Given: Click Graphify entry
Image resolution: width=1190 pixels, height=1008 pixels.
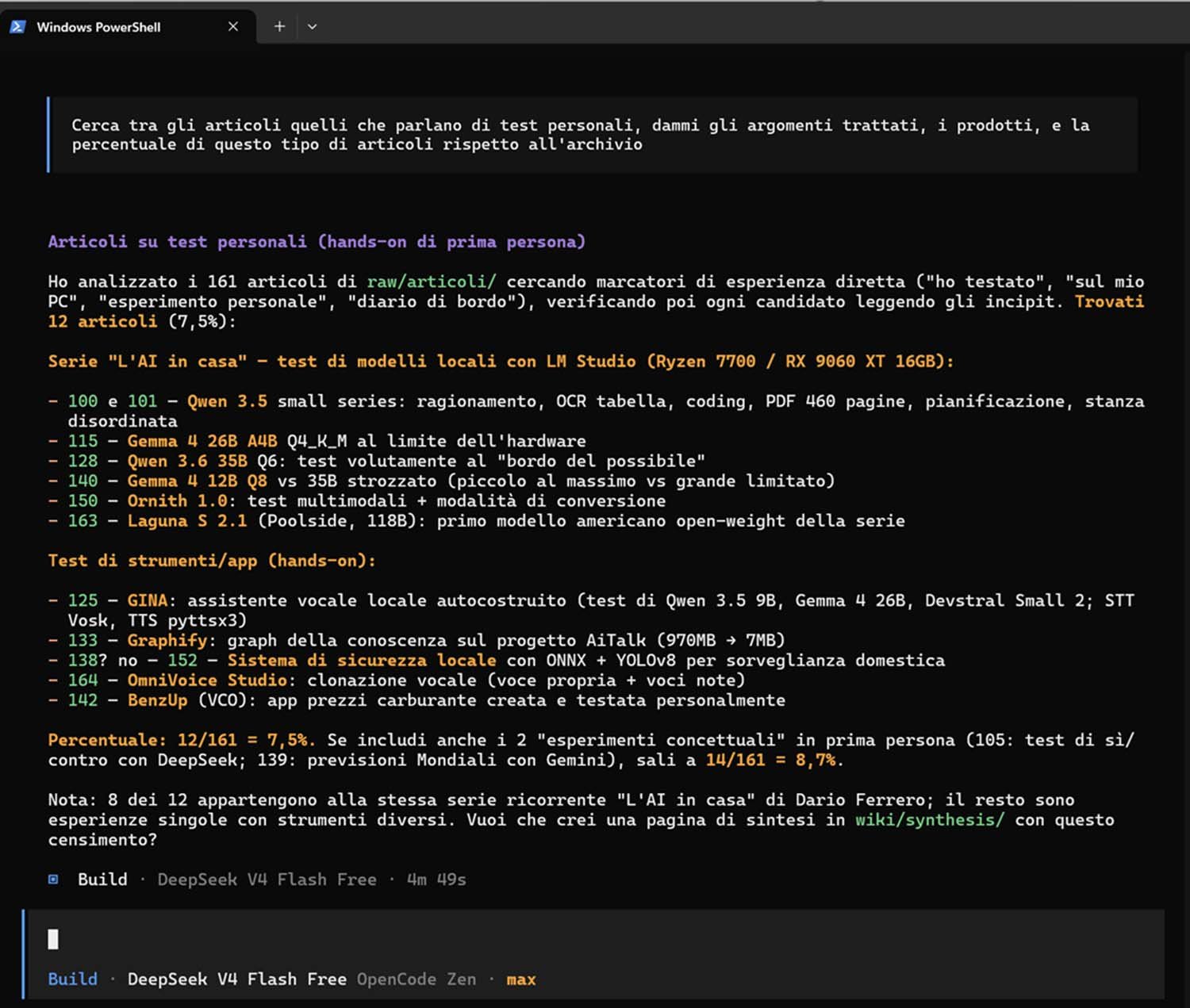Looking at the screenshot, I should point(167,640).
